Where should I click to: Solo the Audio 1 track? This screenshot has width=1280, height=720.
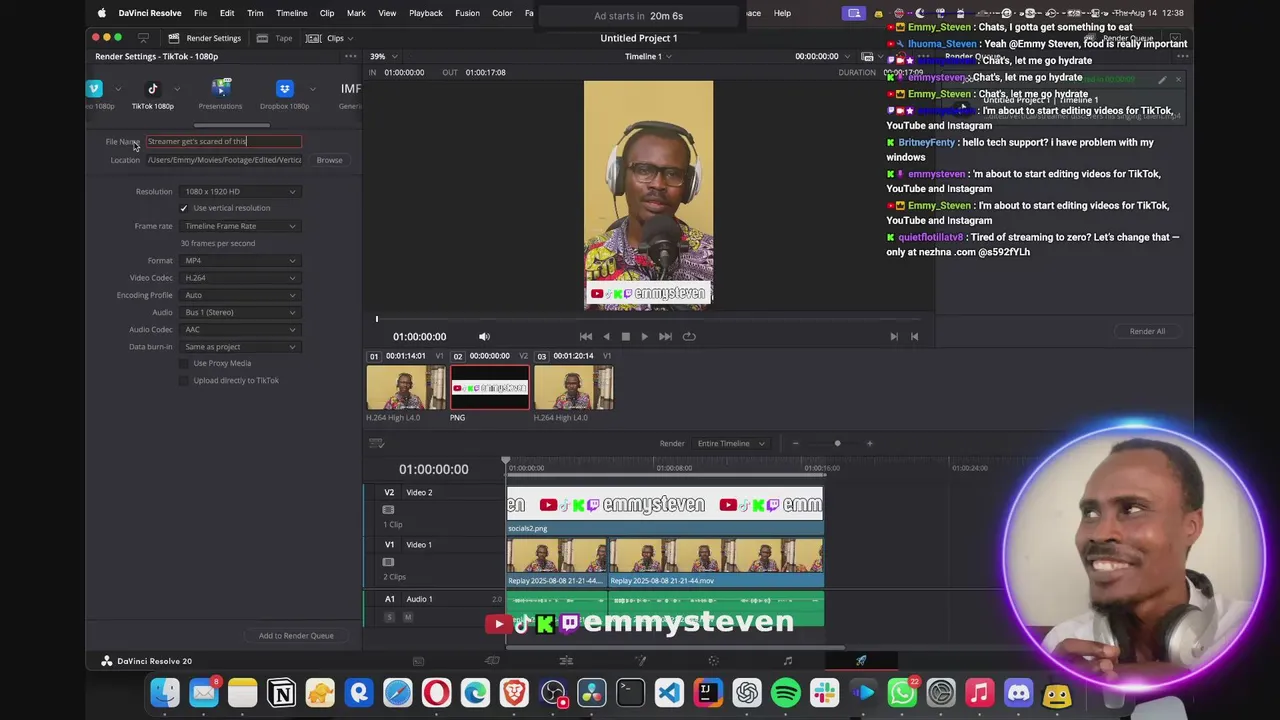point(390,618)
